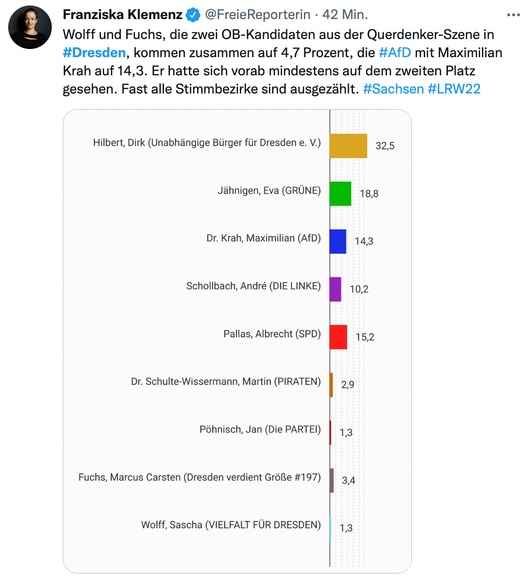
Task: Click the 42 Min. timestamp
Action: coord(345,14)
